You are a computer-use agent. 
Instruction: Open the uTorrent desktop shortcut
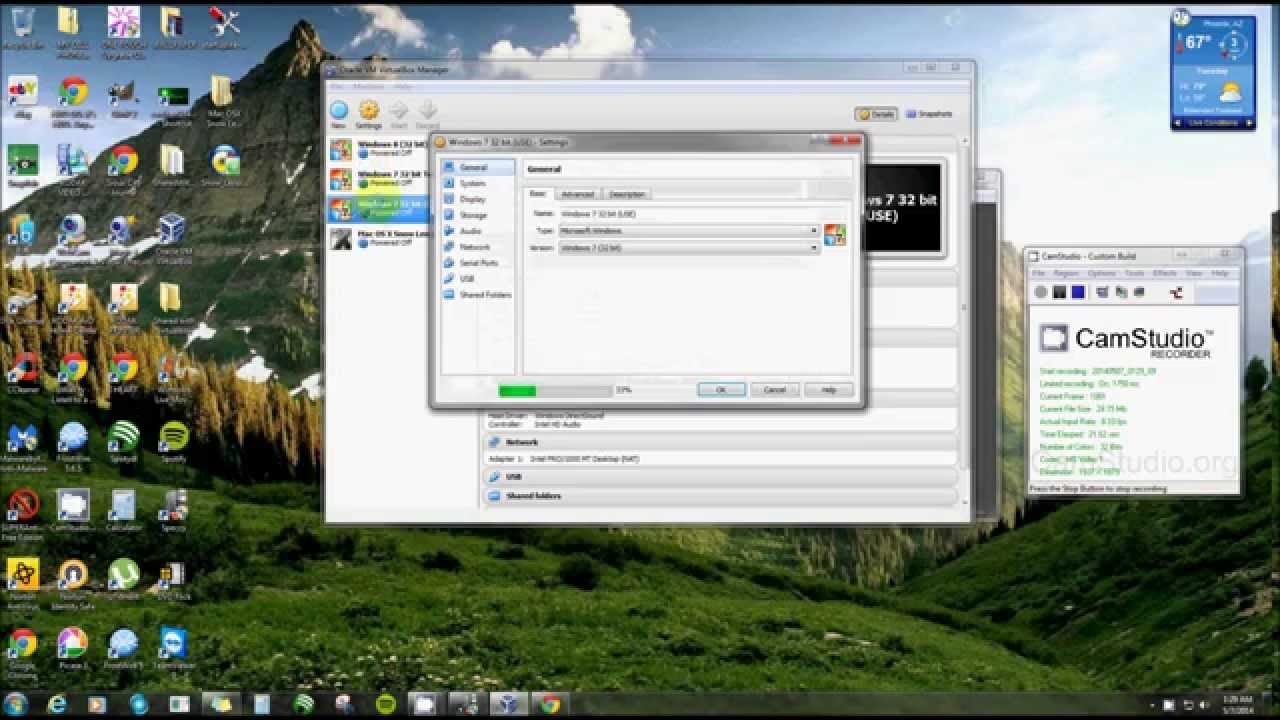[123, 579]
